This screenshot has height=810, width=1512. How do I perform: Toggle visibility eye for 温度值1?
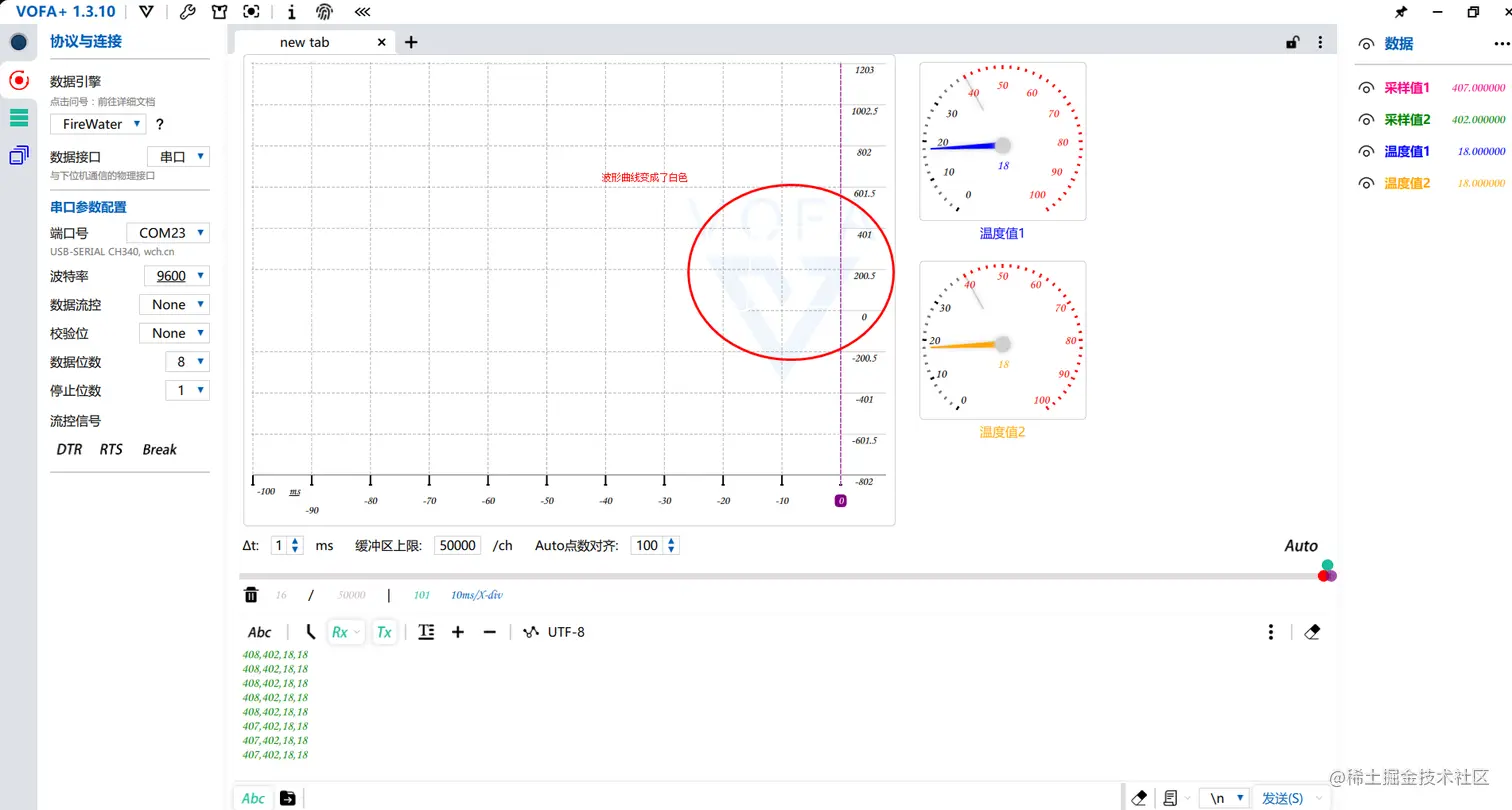pyautogui.click(x=1365, y=151)
